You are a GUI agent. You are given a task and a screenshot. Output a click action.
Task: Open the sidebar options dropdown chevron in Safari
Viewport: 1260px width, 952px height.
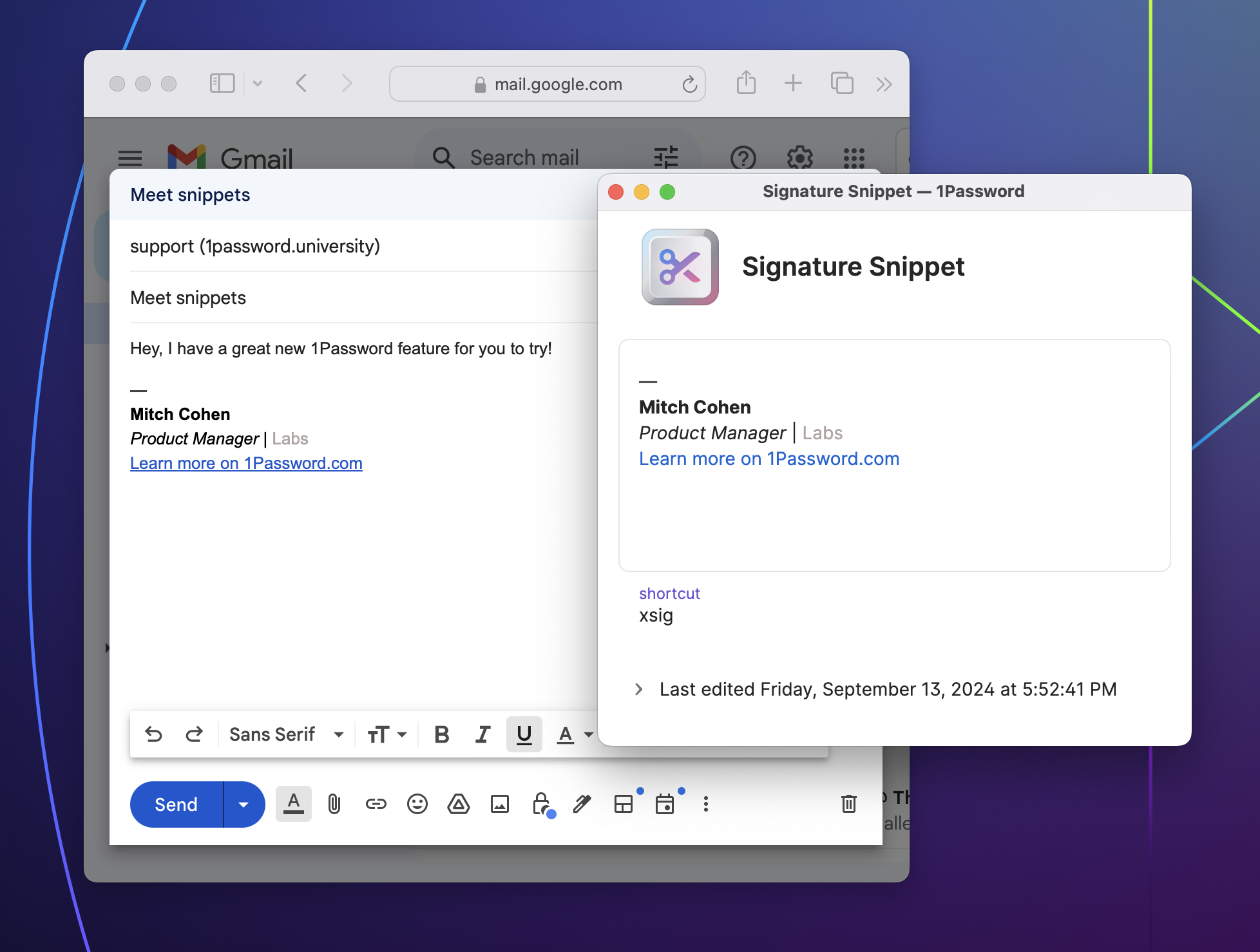tap(258, 83)
